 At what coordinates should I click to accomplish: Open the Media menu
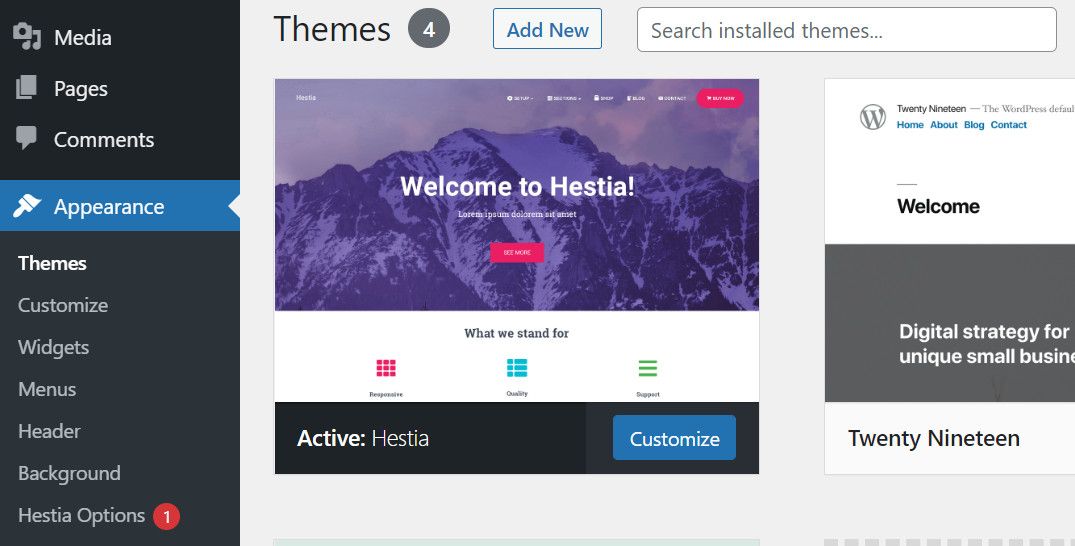click(120, 37)
